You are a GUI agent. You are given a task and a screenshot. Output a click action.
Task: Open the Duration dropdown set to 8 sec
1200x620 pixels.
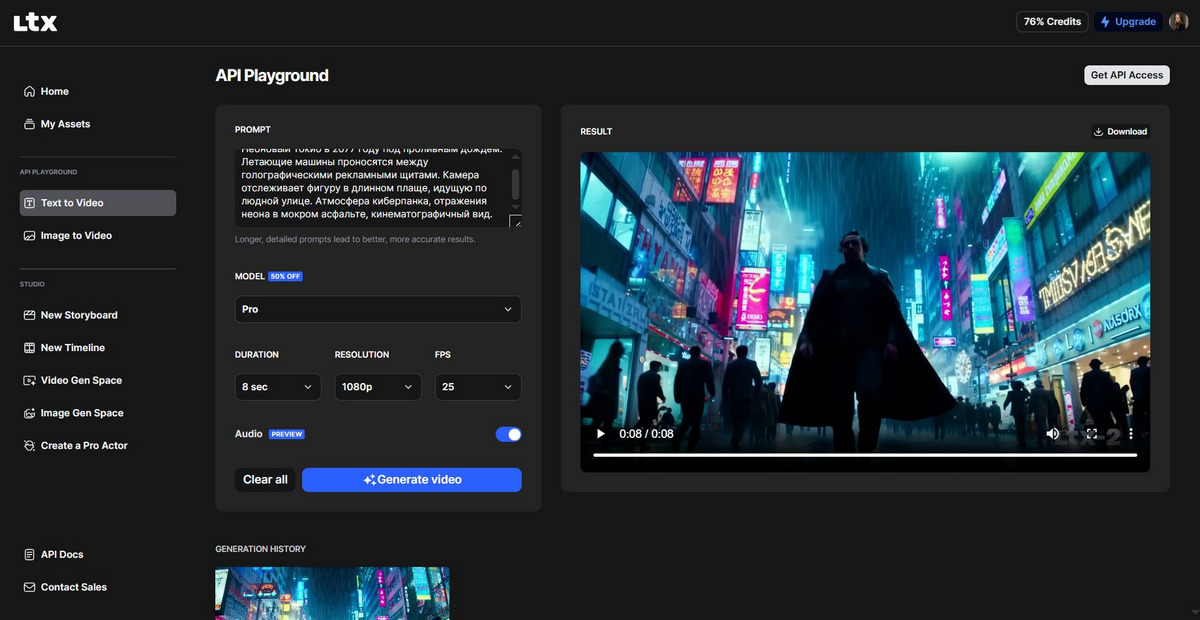click(x=278, y=387)
